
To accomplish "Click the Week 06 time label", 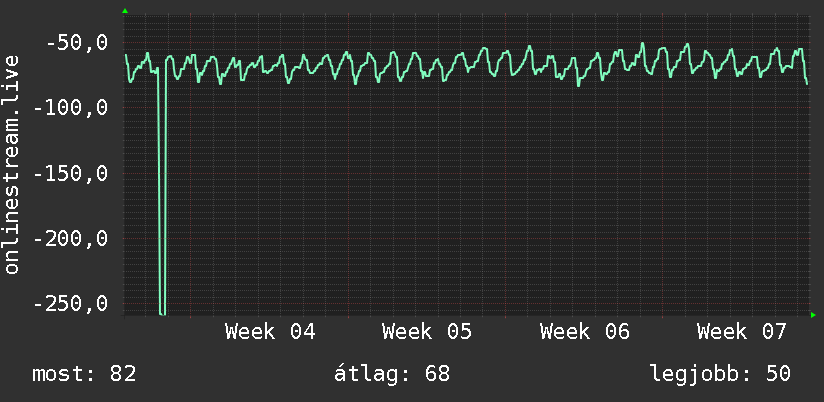I will click(585, 332).
